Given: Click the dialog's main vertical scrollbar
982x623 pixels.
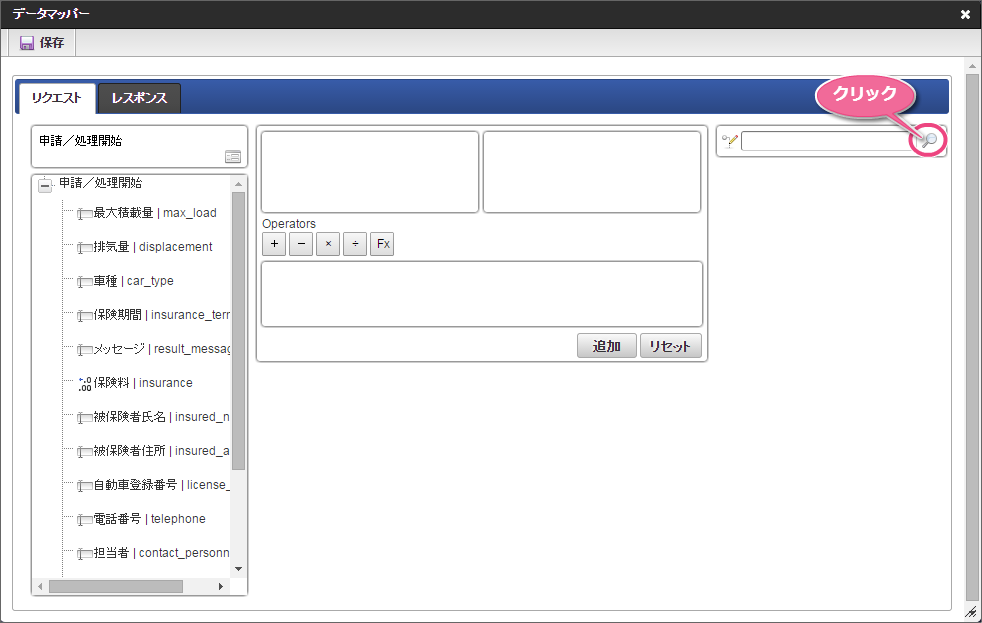Looking at the screenshot, I should pos(972,337).
